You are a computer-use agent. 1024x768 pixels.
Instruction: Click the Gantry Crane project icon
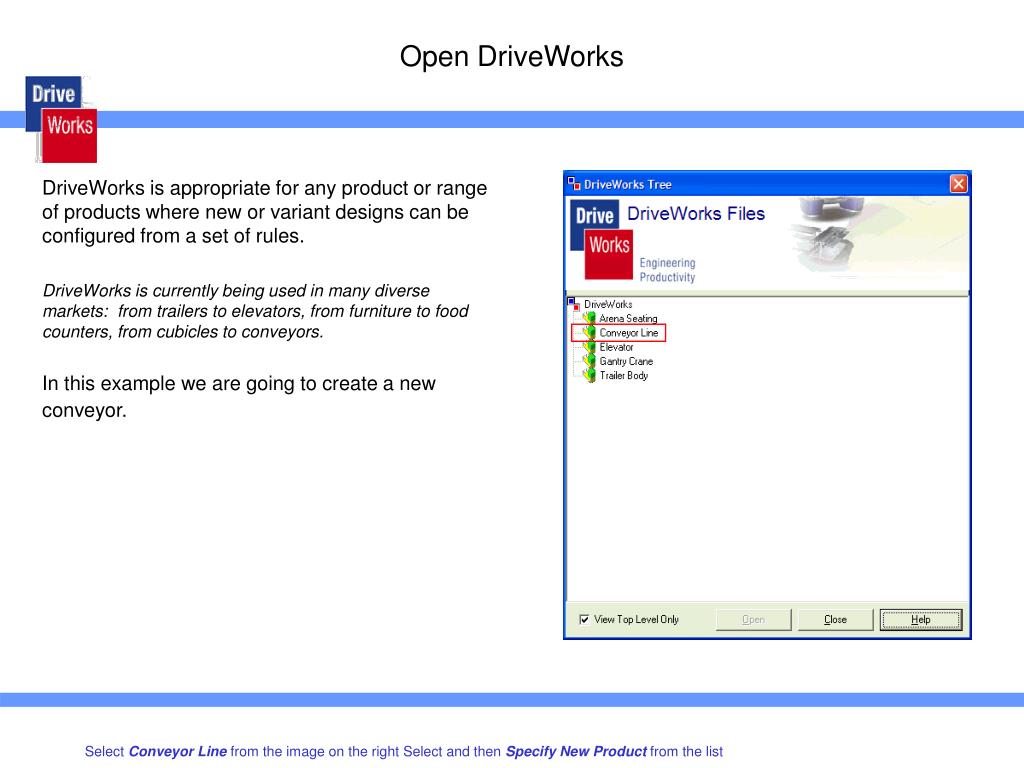pos(590,361)
